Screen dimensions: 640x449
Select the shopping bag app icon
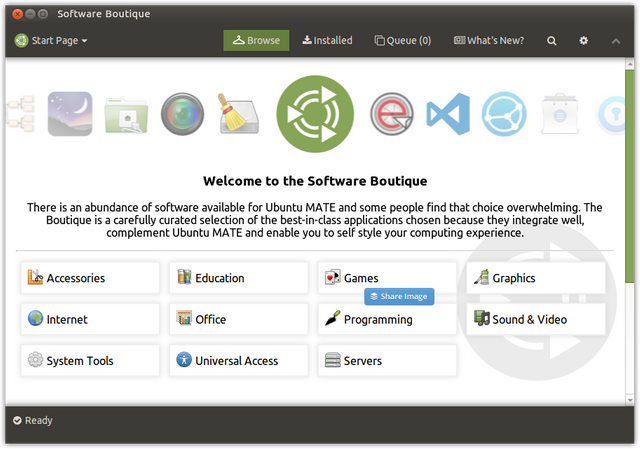point(560,114)
